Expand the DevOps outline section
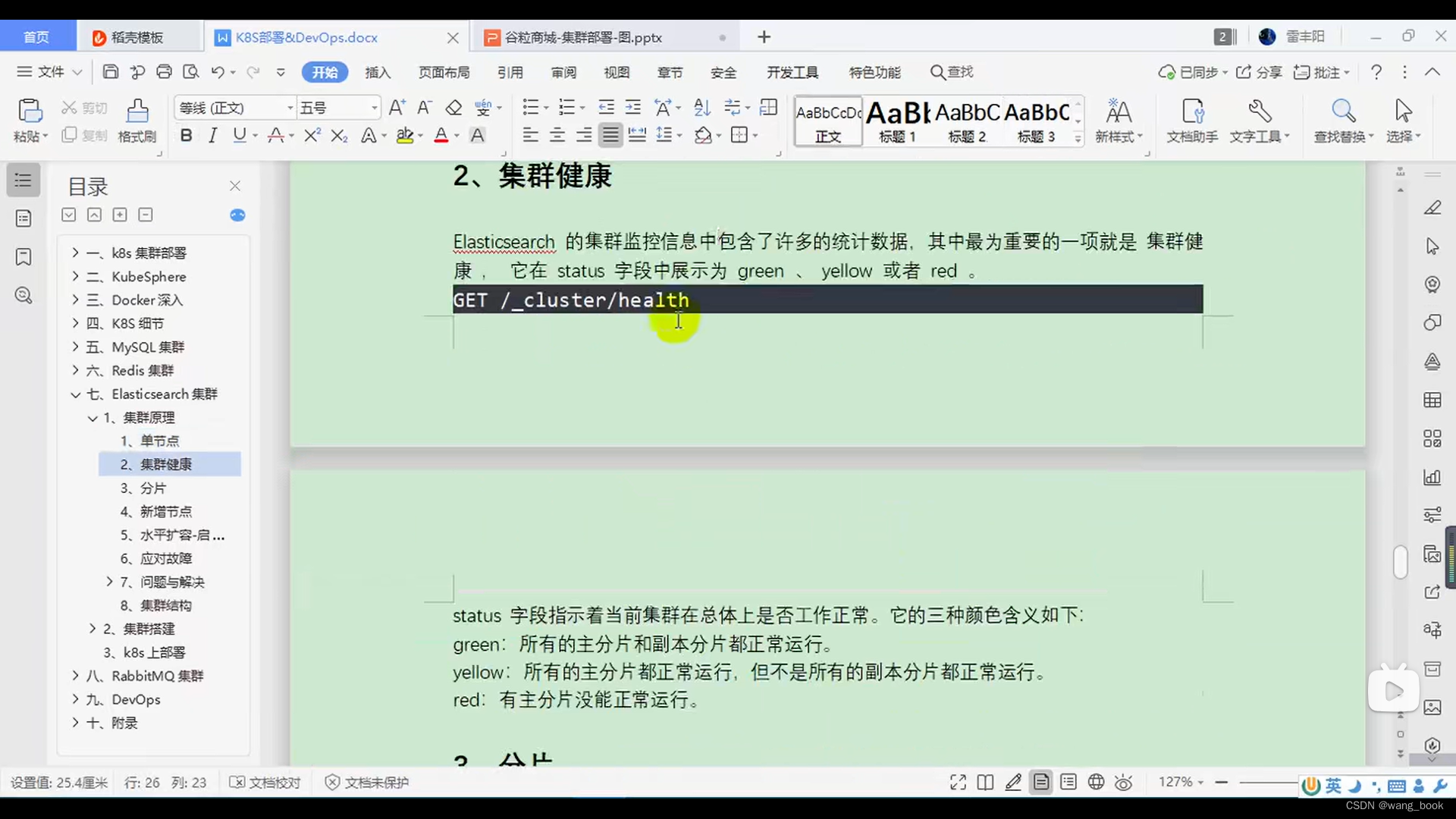 coord(75,699)
